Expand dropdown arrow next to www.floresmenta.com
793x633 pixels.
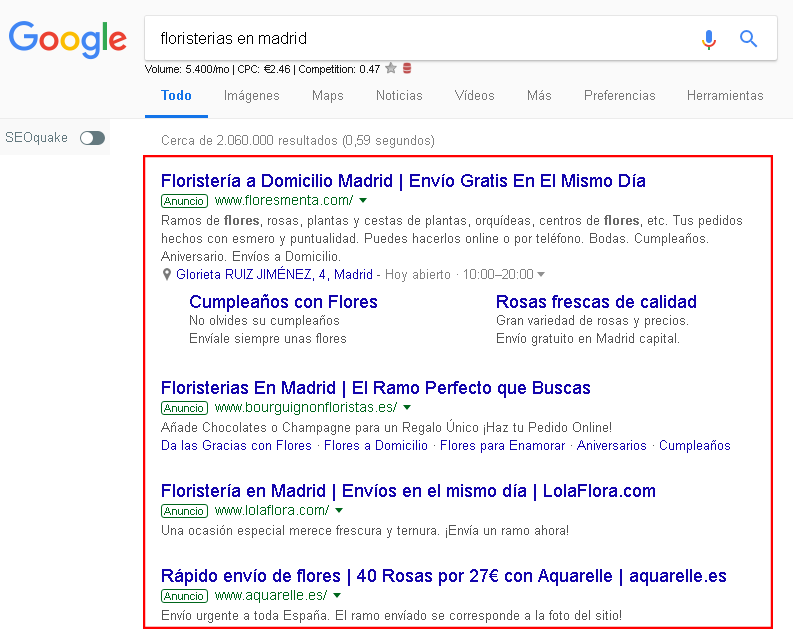click(363, 201)
